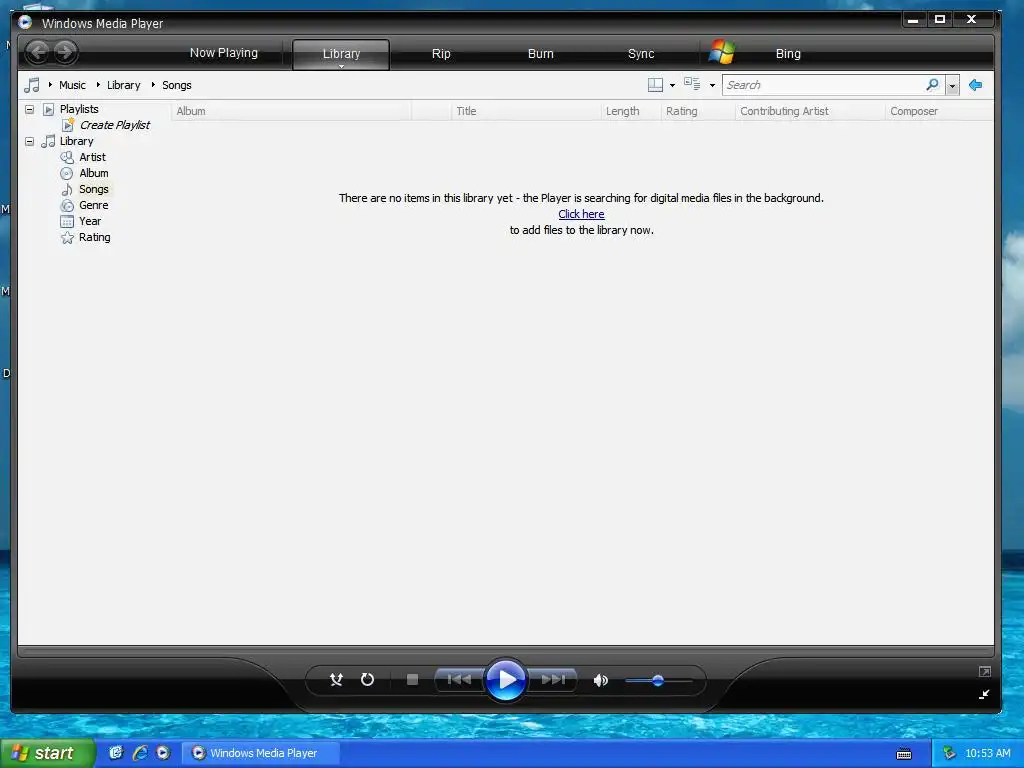Click the Stop button
The height and width of the screenshot is (768, 1024).
412,680
